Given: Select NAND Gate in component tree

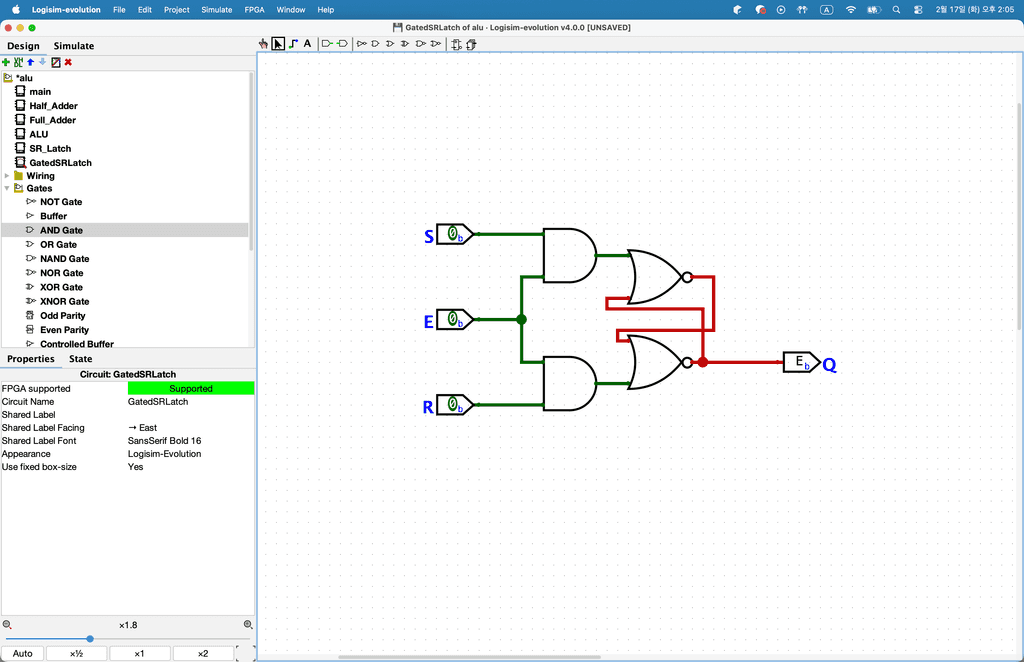Looking at the screenshot, I should click(x=64, y=259).
